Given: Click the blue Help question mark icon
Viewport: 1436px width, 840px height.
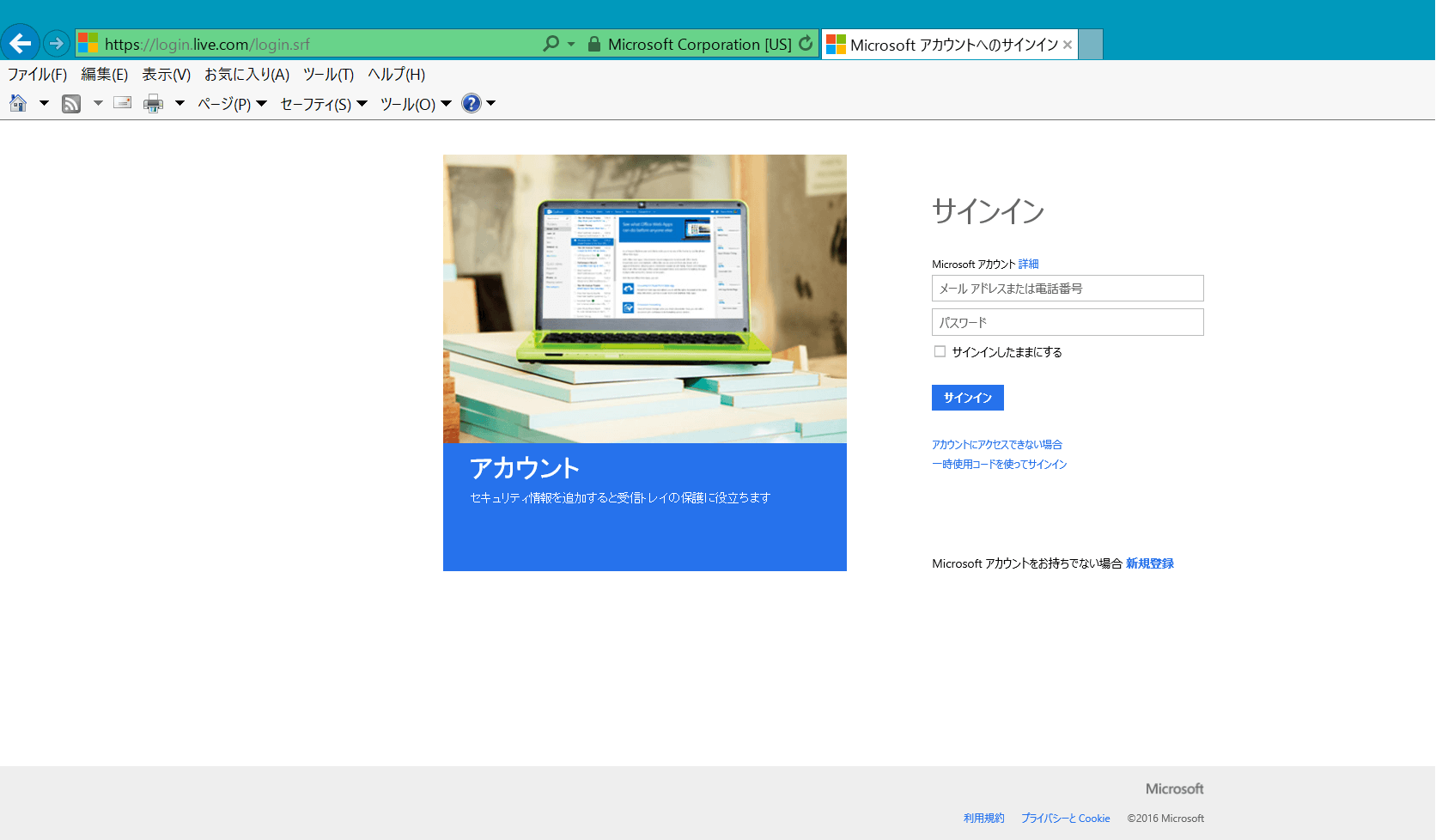Looking at the screenshot, I should pos(471,104).
